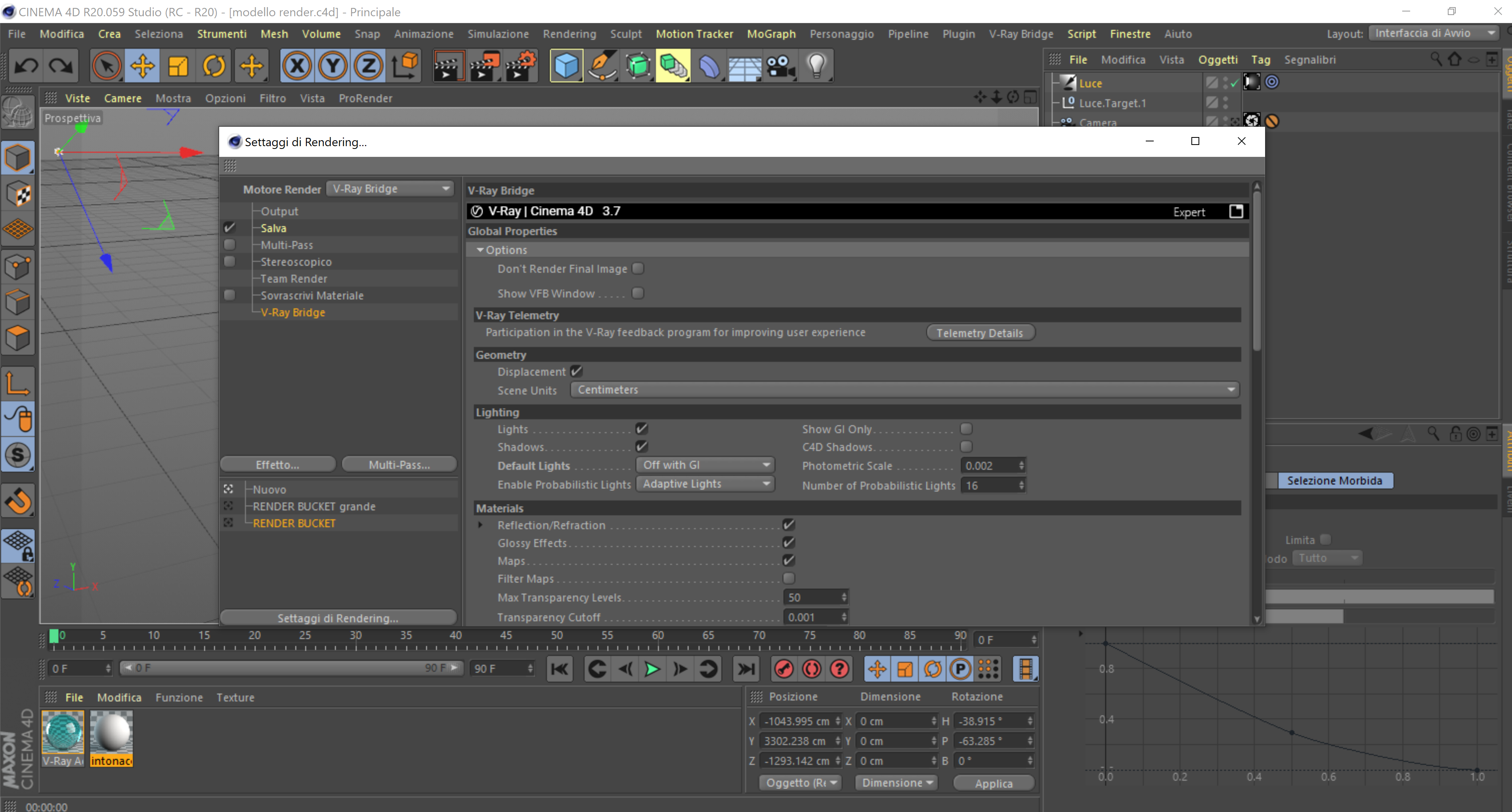Open the Motore Render dropdown
The height and width of the screenshot is (812, 1512).
coord(390,189)
